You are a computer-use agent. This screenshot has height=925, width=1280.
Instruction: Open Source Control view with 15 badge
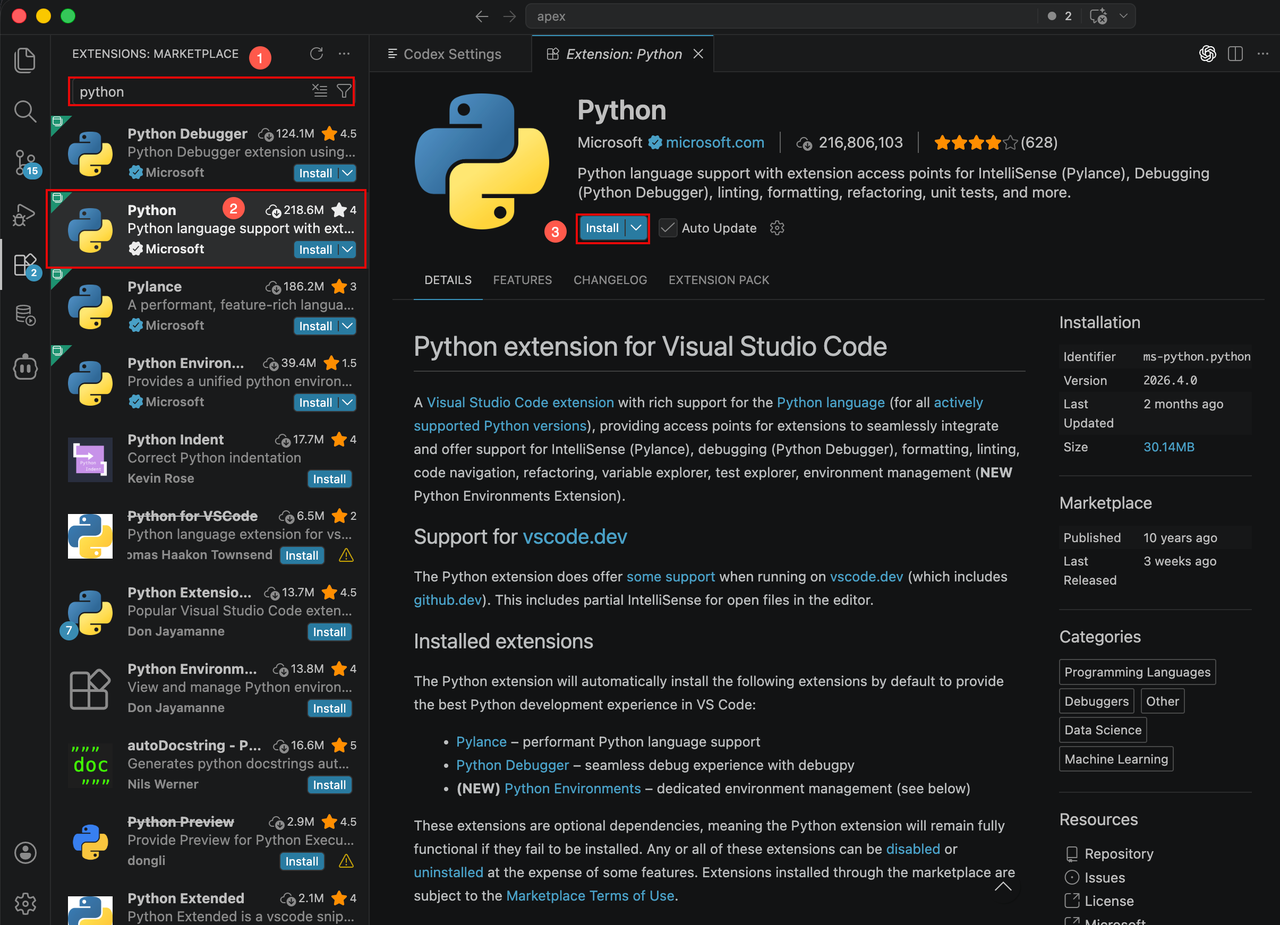25,163
